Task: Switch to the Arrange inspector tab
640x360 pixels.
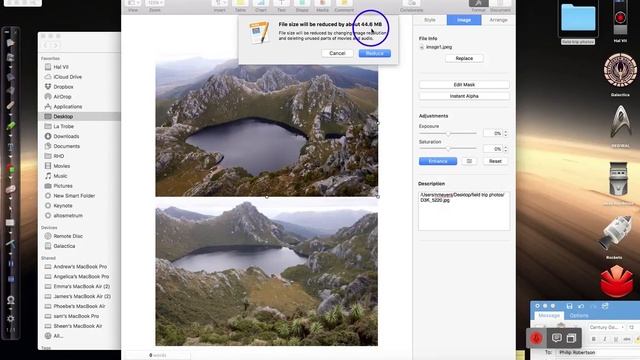Action: pyautogui.click(x=498, y=20)
